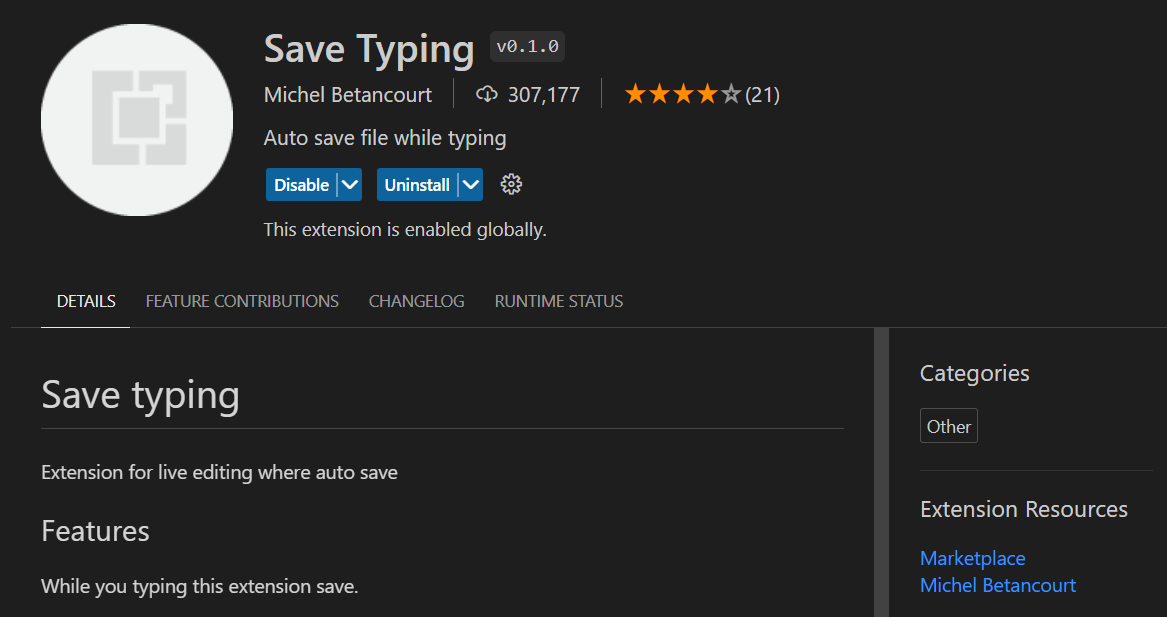Select the Other category tag
The width and height of the screenshot is (1167, 617).
[x=948, y=426]
